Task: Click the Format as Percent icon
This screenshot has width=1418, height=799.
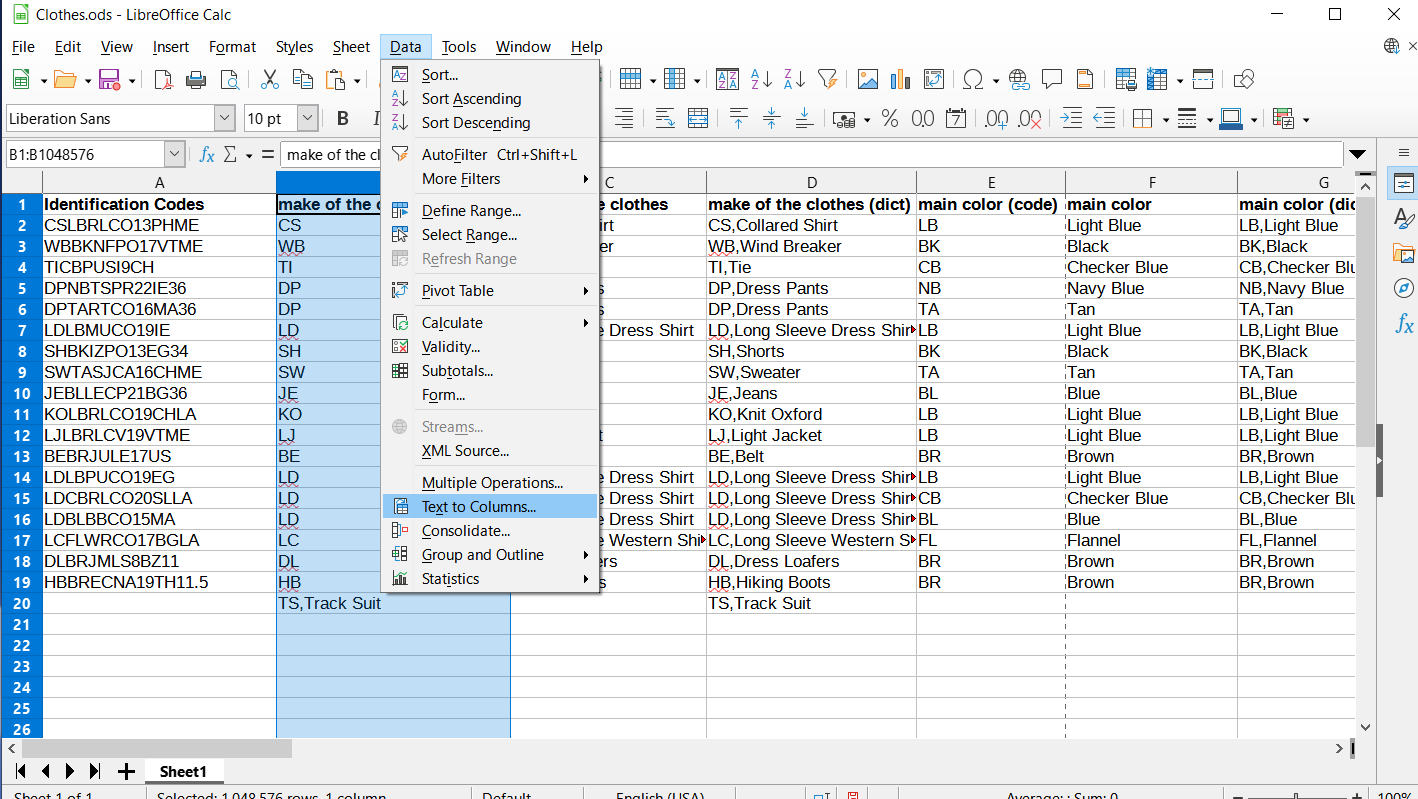Action: [x=890, y=119]
